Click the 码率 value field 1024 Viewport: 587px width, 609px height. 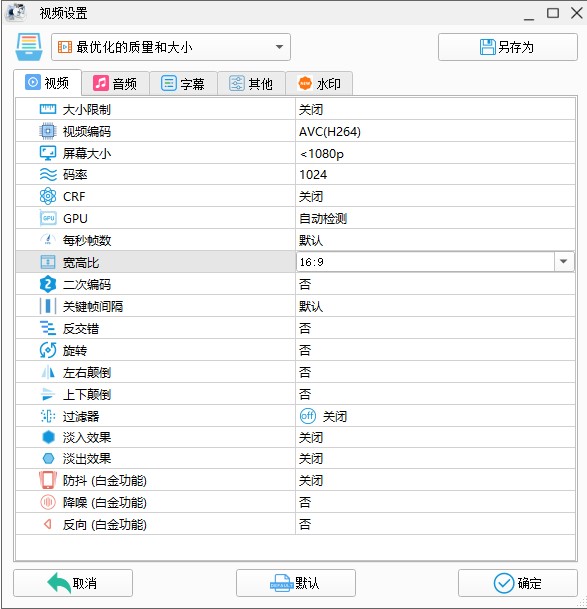435,175
